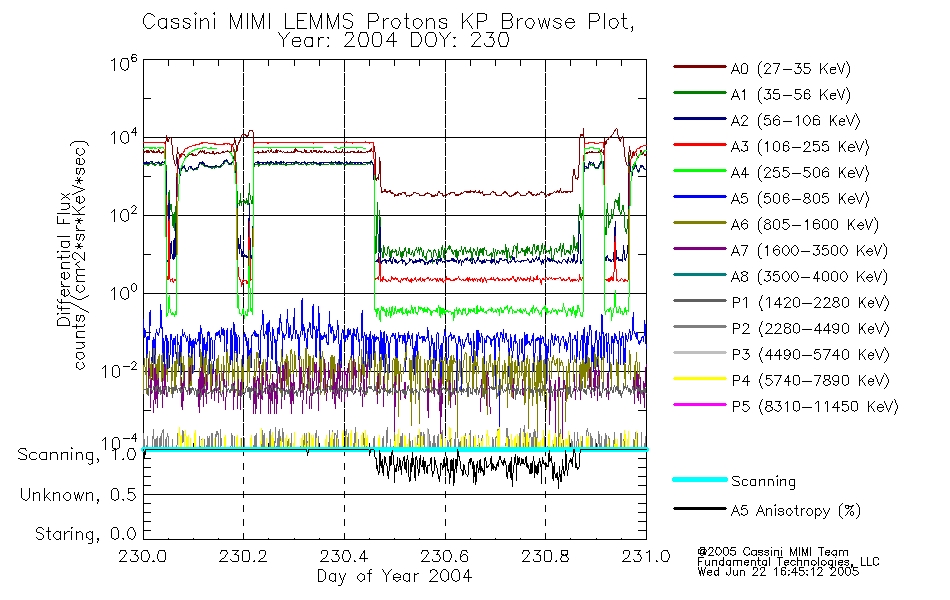Click the x-axis tick label 230.6
Viewport: 950px width, 600px height.
[445, 556]
